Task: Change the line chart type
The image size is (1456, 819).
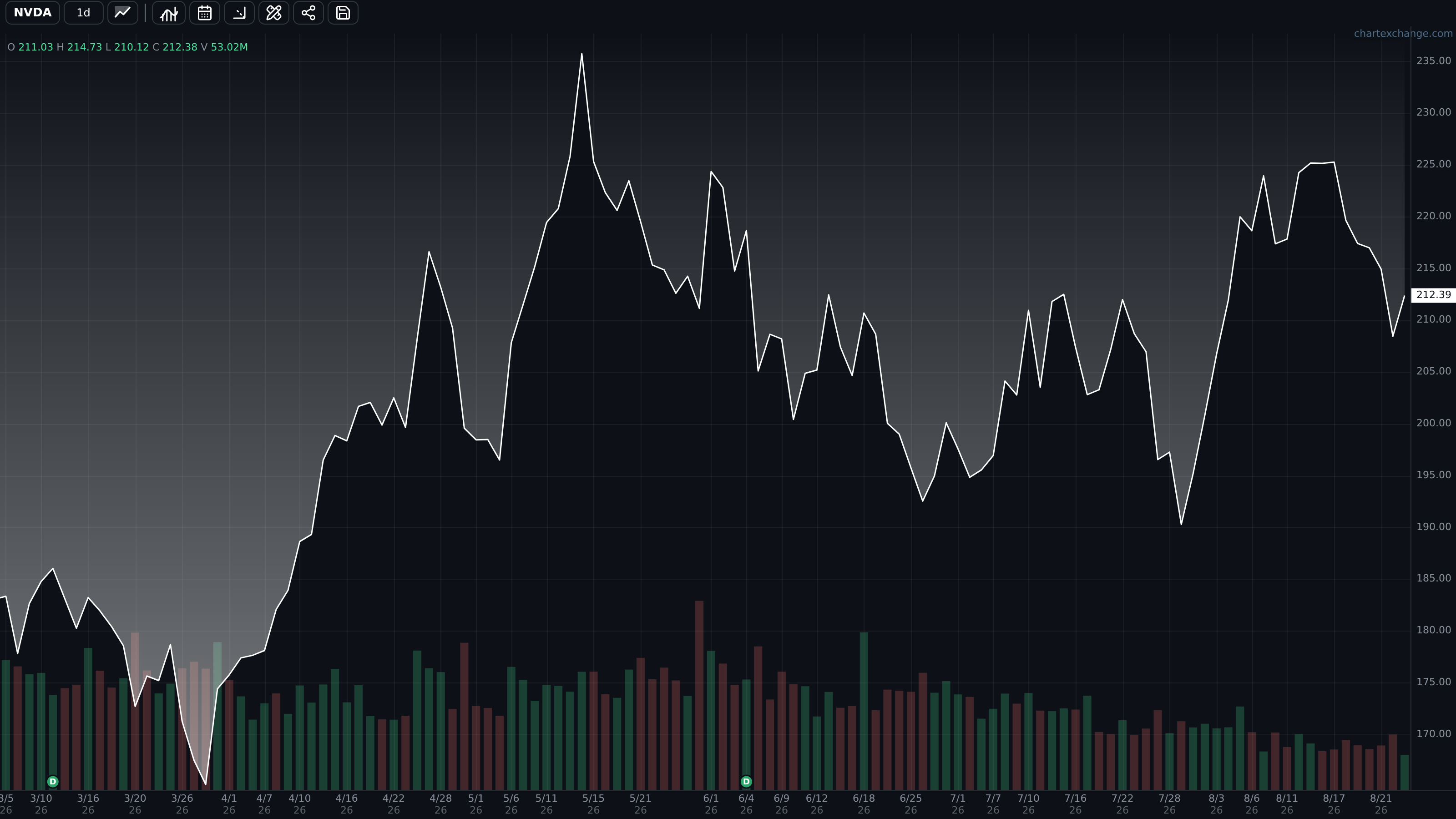Action: (123, 12)
